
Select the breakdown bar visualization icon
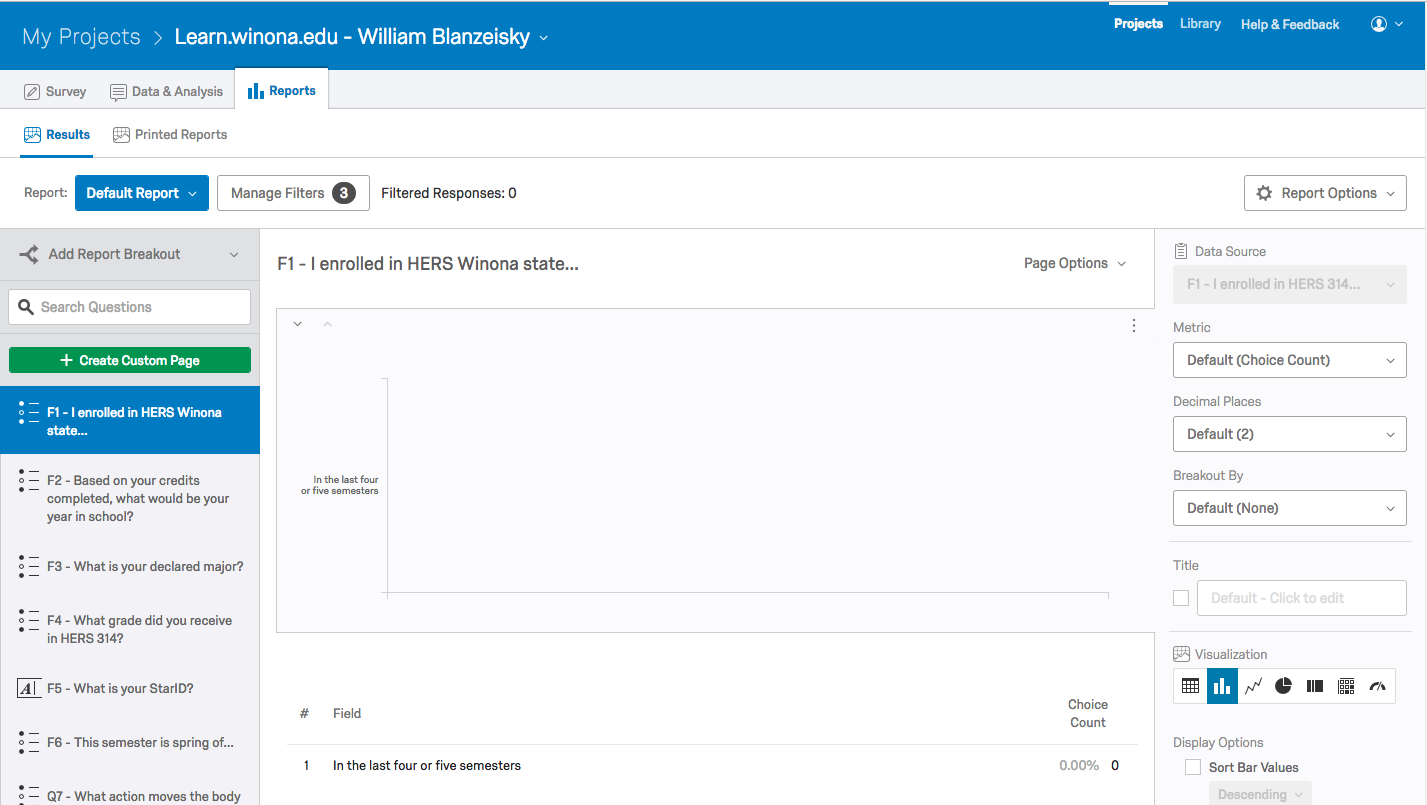click(1315, 686)
